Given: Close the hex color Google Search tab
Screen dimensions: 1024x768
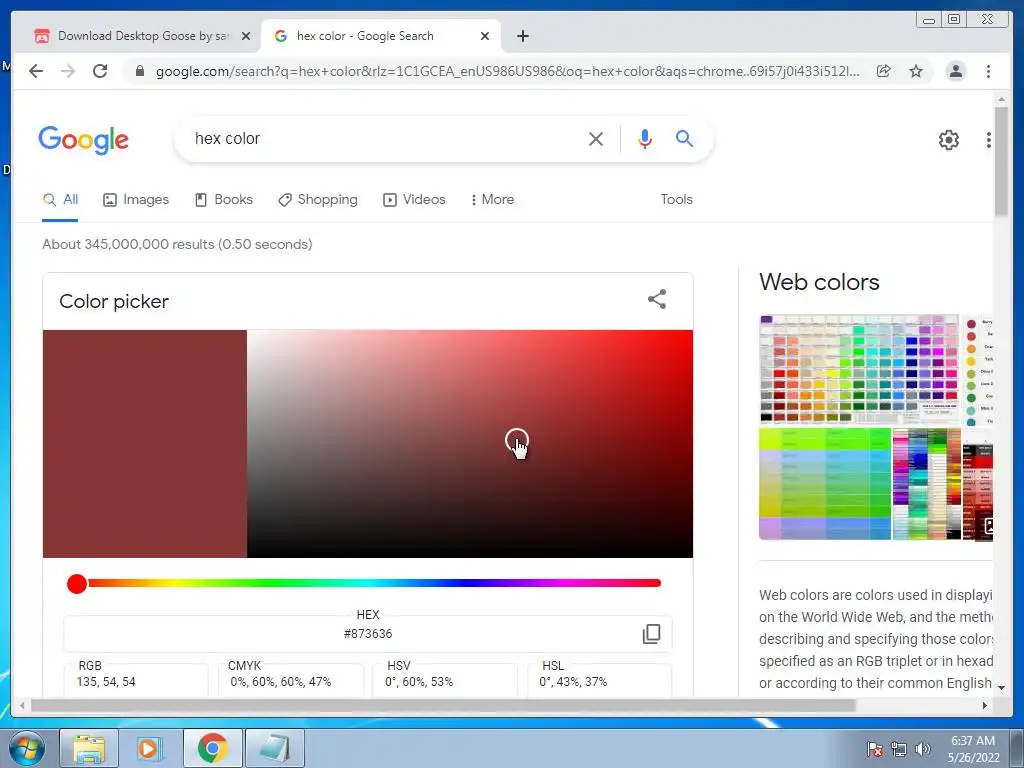Looking at the screenshot, I should 485,36.
